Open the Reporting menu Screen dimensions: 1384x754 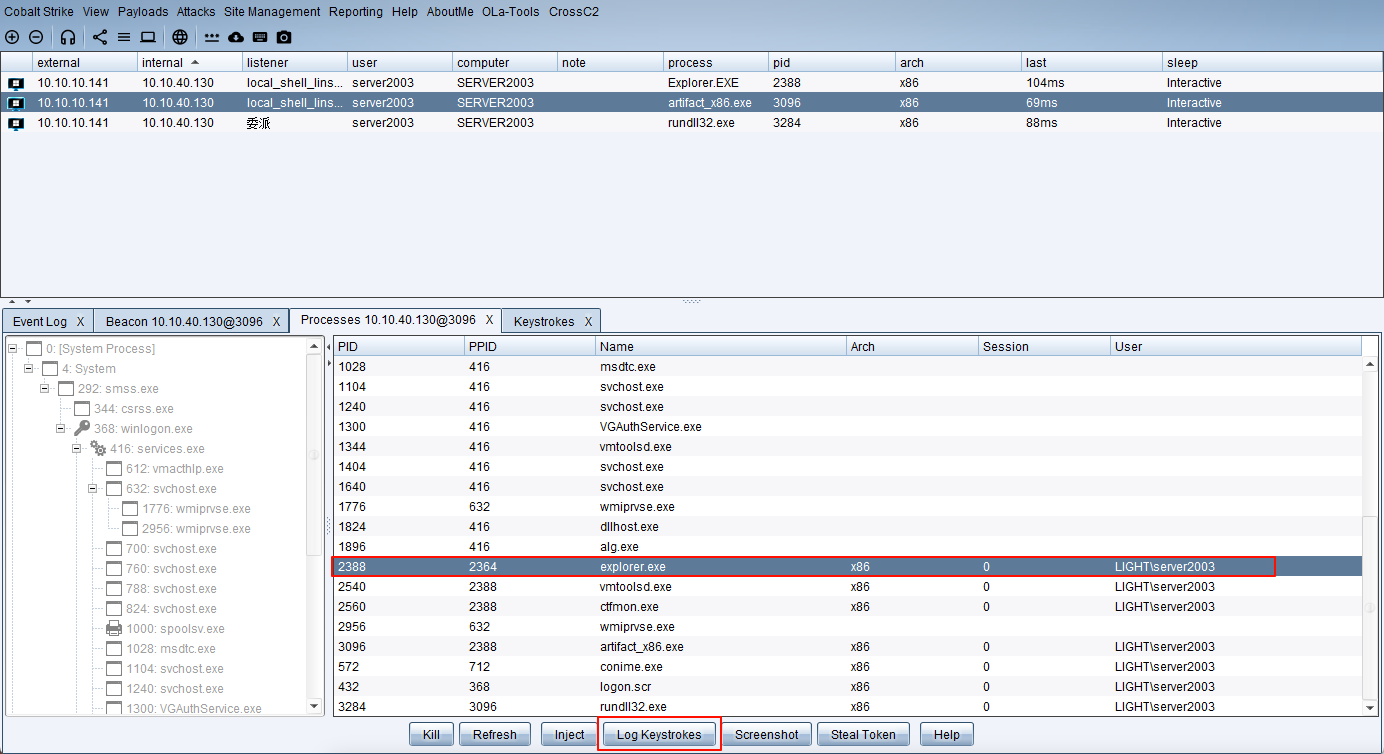tap(356, 12)
